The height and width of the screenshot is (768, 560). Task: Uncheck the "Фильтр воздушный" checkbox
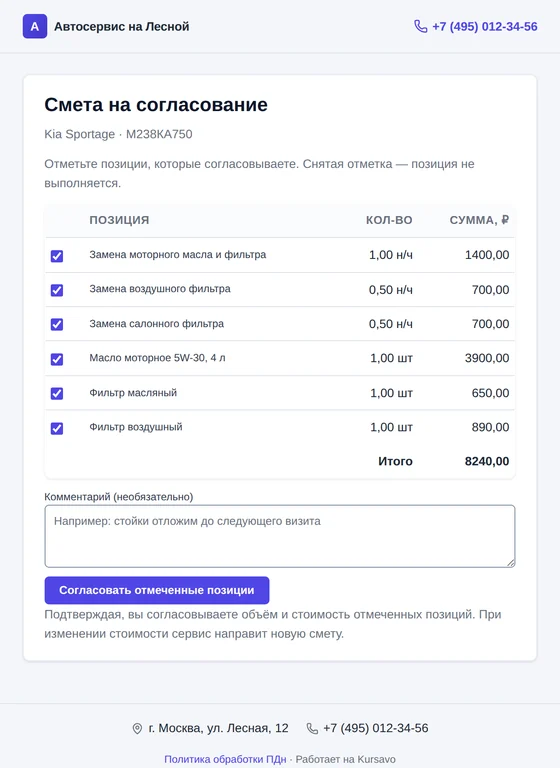[x=57, y=428]
